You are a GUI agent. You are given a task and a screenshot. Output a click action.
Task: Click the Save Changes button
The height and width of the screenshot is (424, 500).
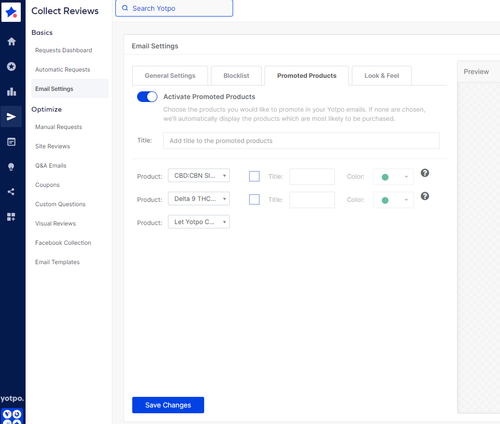click(x=168, y=405)
